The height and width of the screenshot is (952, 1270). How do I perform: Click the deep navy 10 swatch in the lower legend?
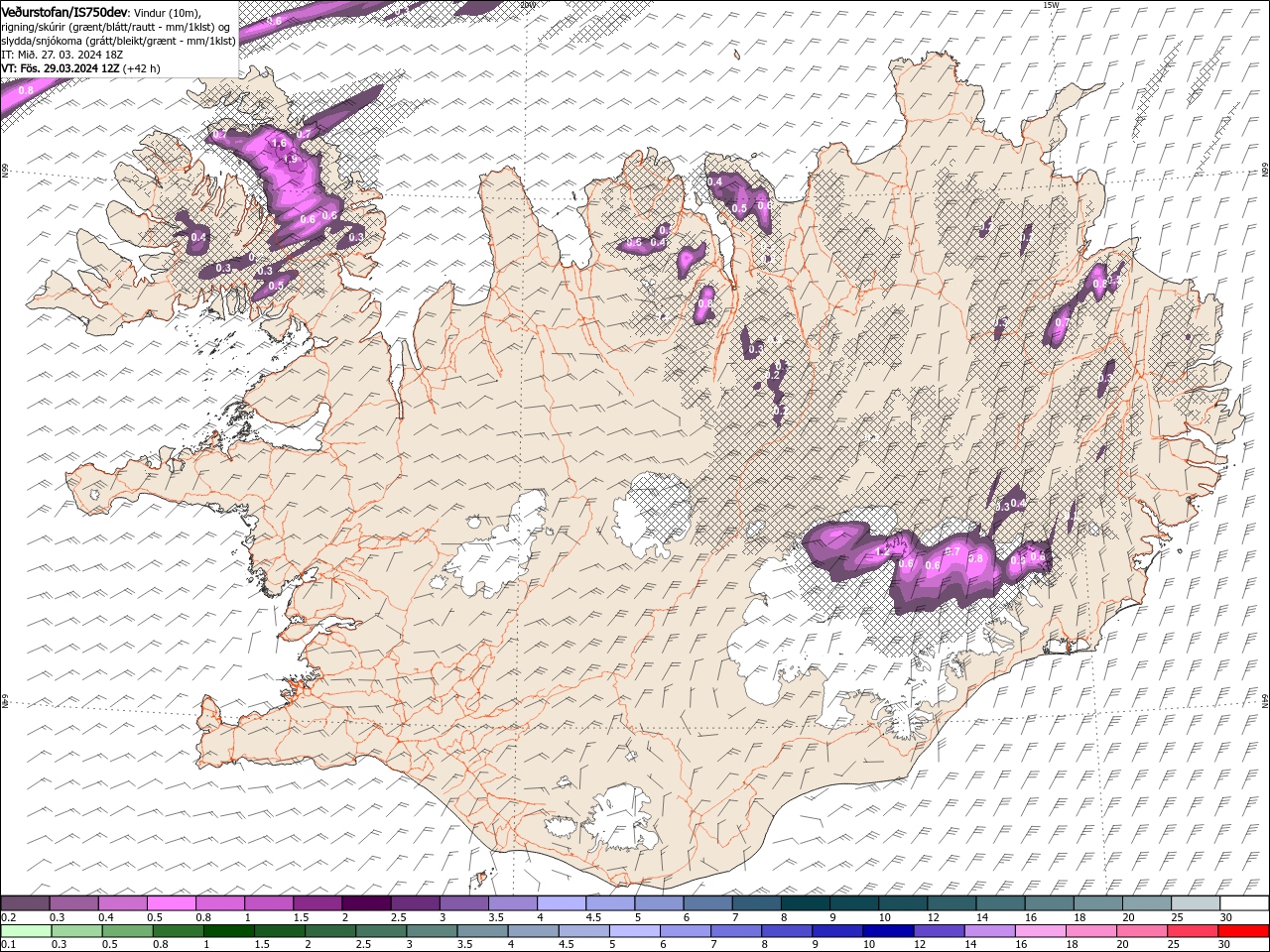click(x=888, y=931)
